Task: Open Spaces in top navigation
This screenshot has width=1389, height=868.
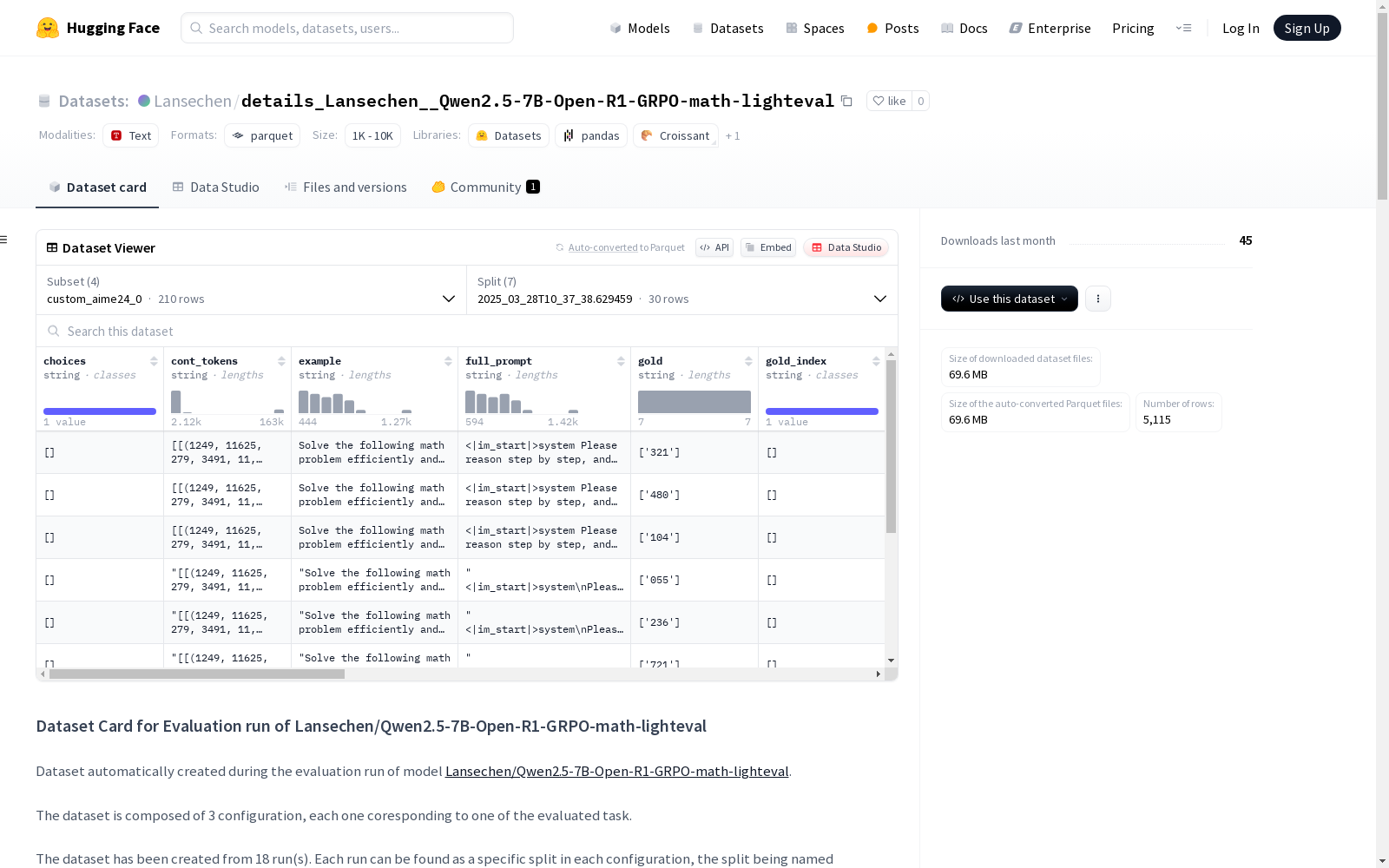Action: click(x=814, y=28)
